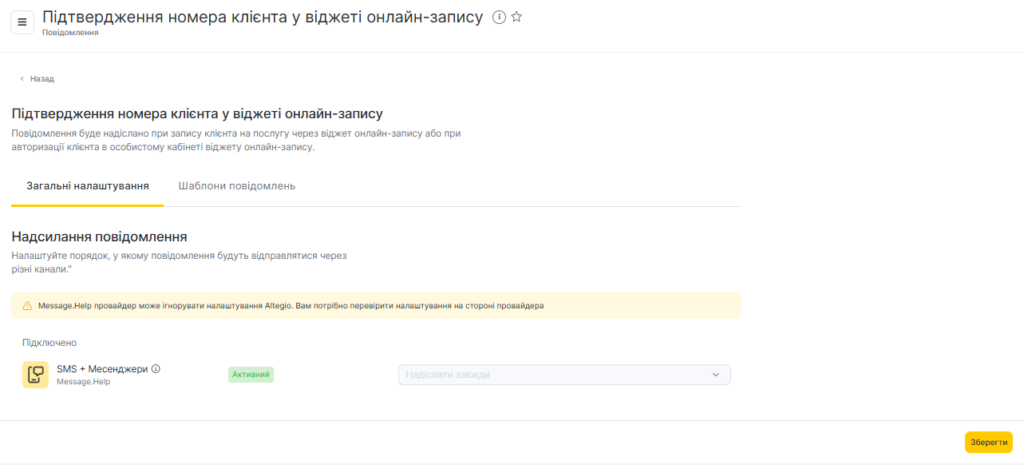1024x465 pixels.
Task: Click the SMS + Месенджери channel name
Action: pyautogui.click(x=102, y=369)
